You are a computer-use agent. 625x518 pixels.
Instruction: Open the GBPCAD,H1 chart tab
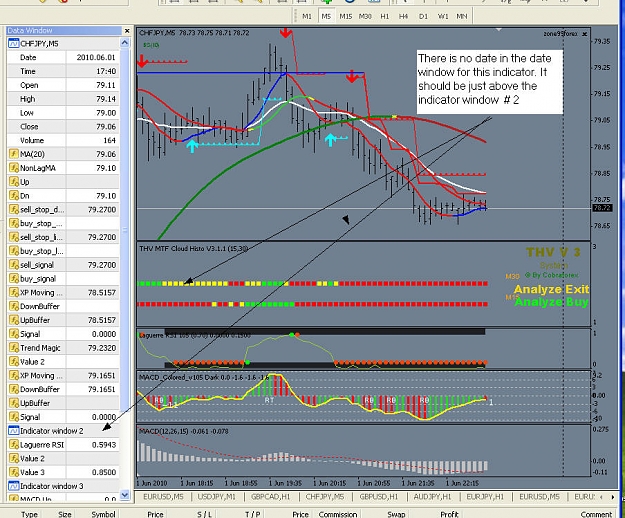tap(270, 496)
